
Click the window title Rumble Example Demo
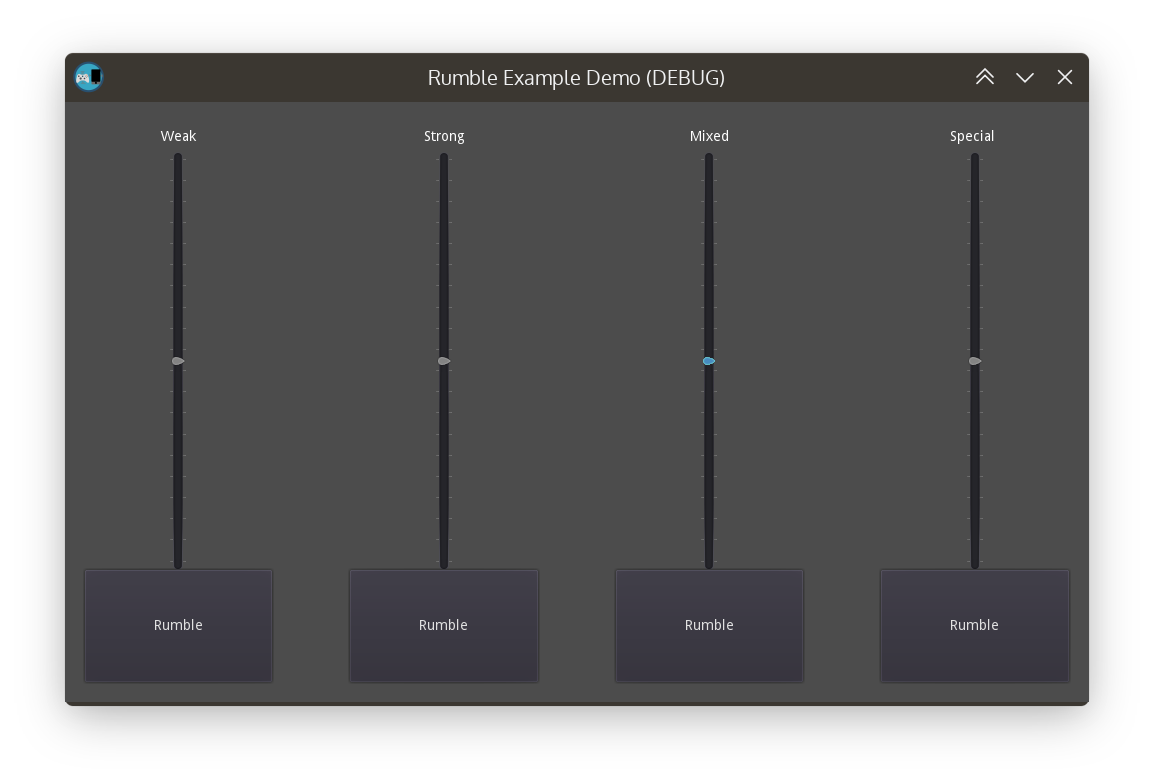576,77
